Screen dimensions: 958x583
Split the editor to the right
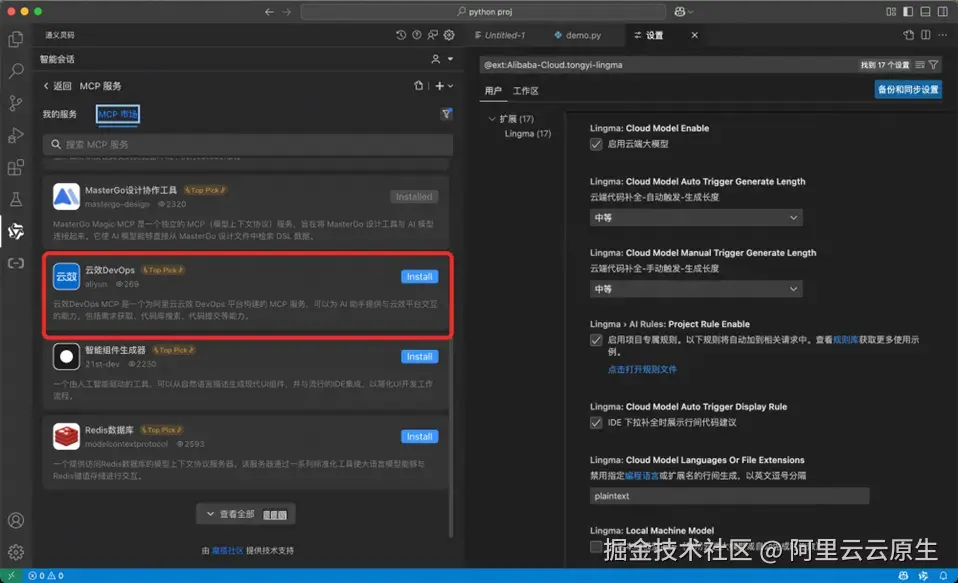(x=926, y=35)
